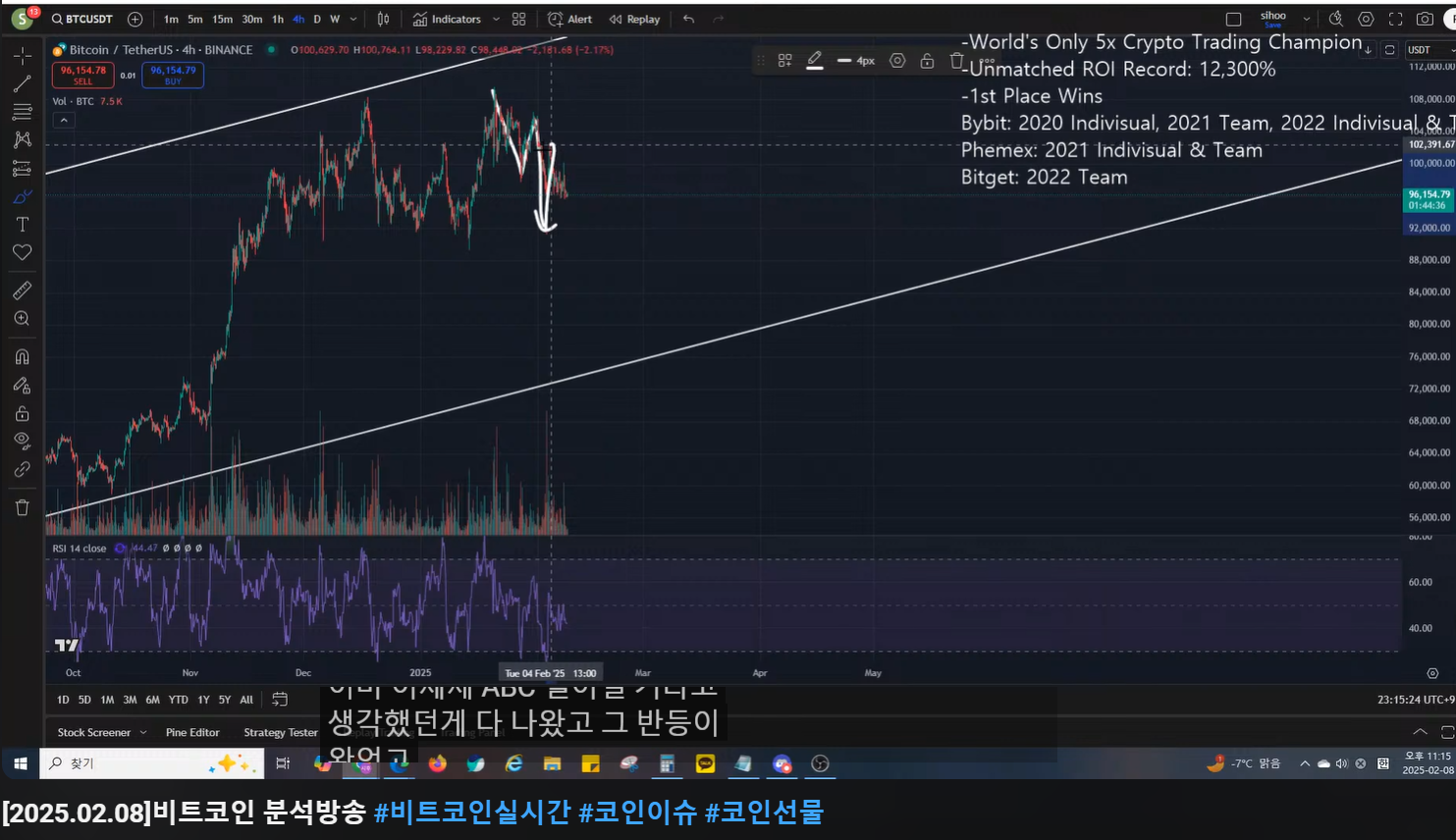Select the text annotation tool
1456x840 pixels.
coord(22,225)
